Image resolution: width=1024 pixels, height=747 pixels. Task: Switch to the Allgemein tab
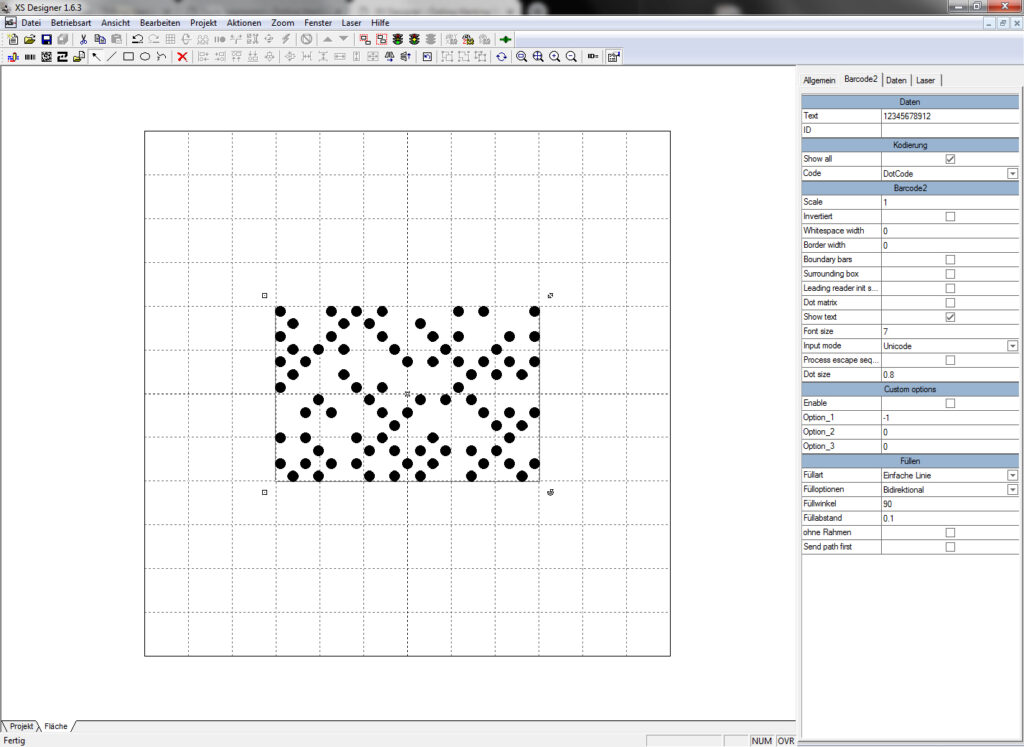pos(819,80)
